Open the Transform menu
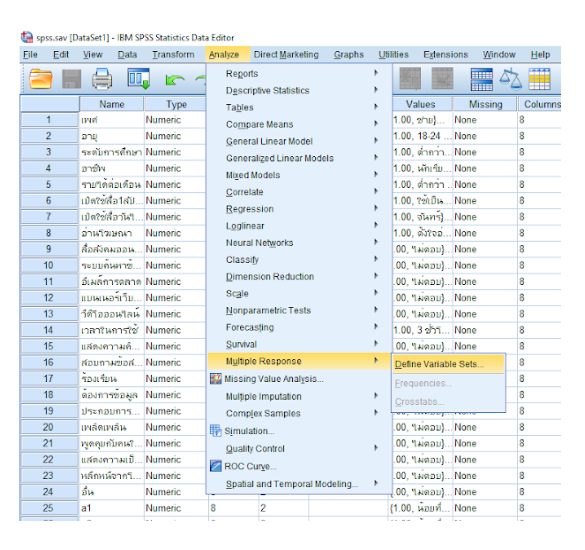 click(173, 54)
